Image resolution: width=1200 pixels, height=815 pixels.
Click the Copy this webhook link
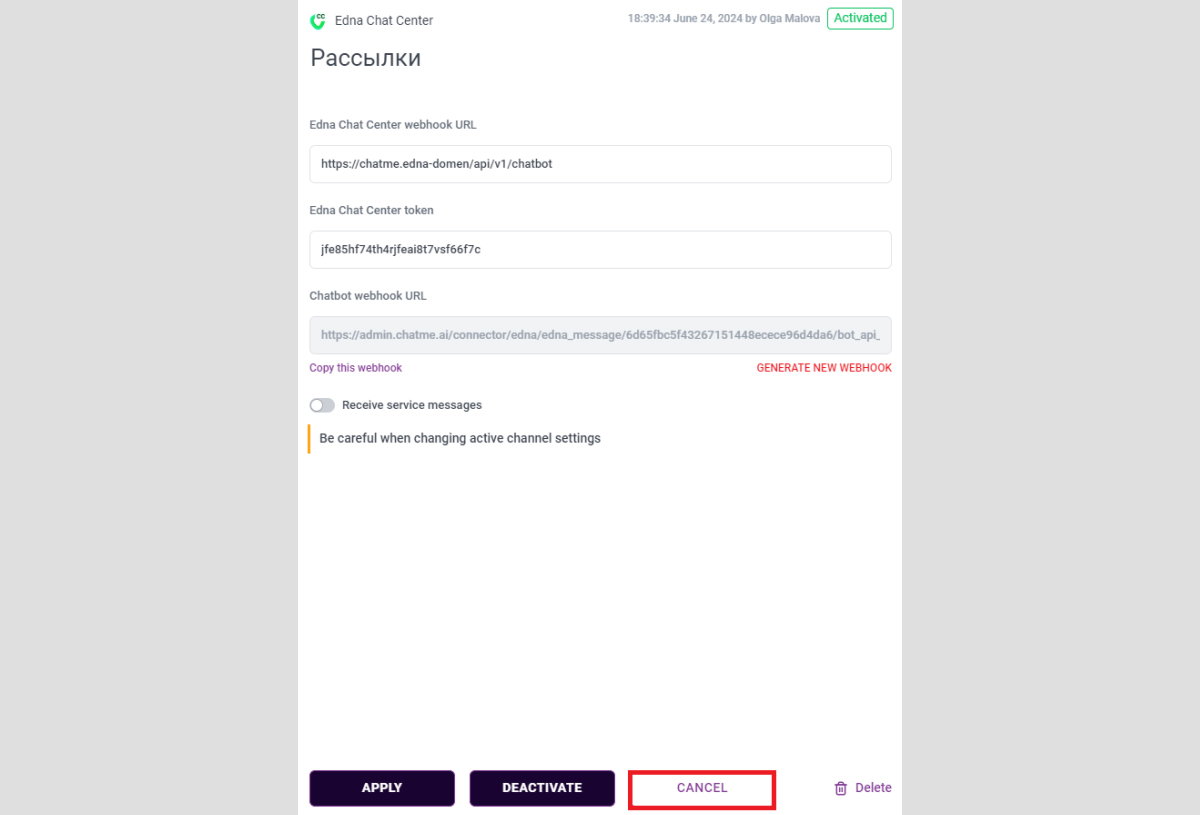click(x=355, y=368)
